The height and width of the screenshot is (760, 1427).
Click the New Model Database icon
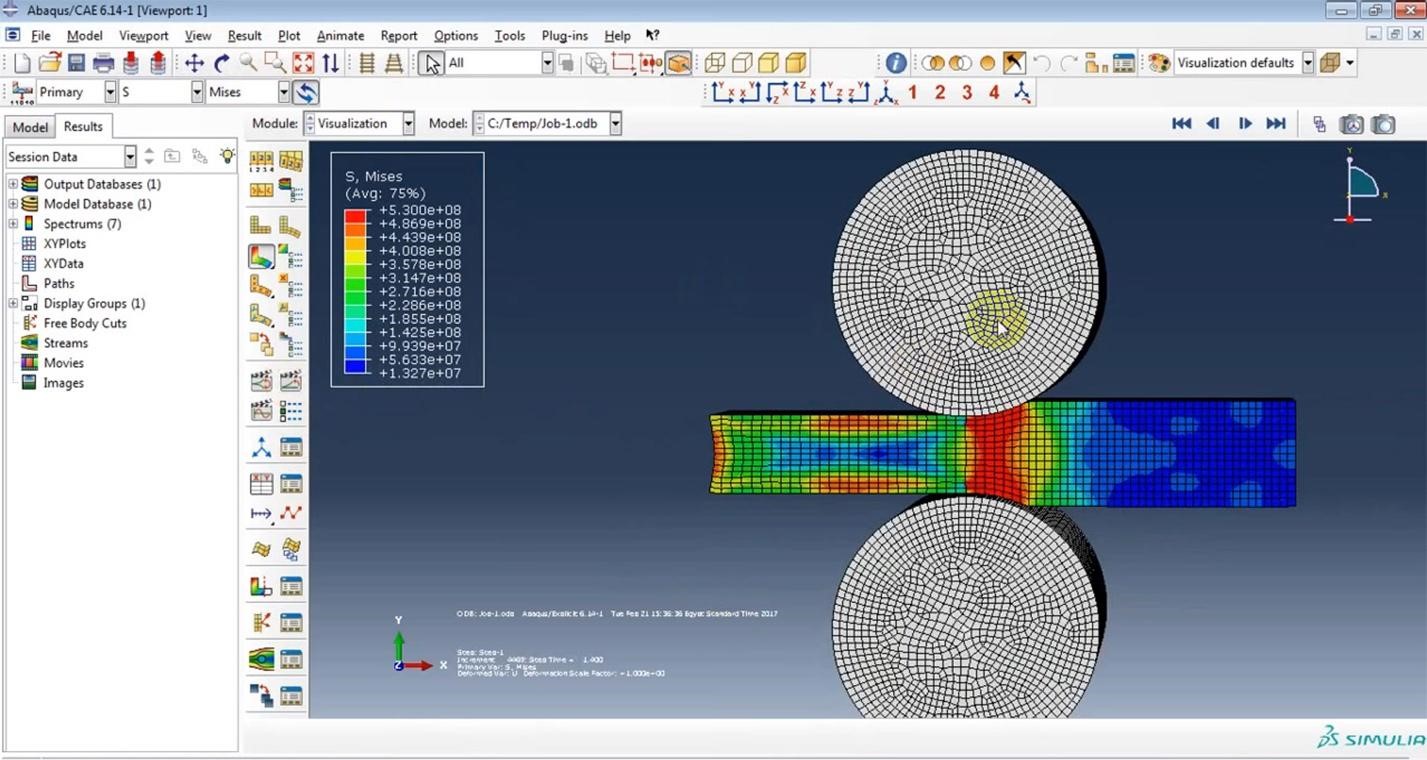pos(22,63)
